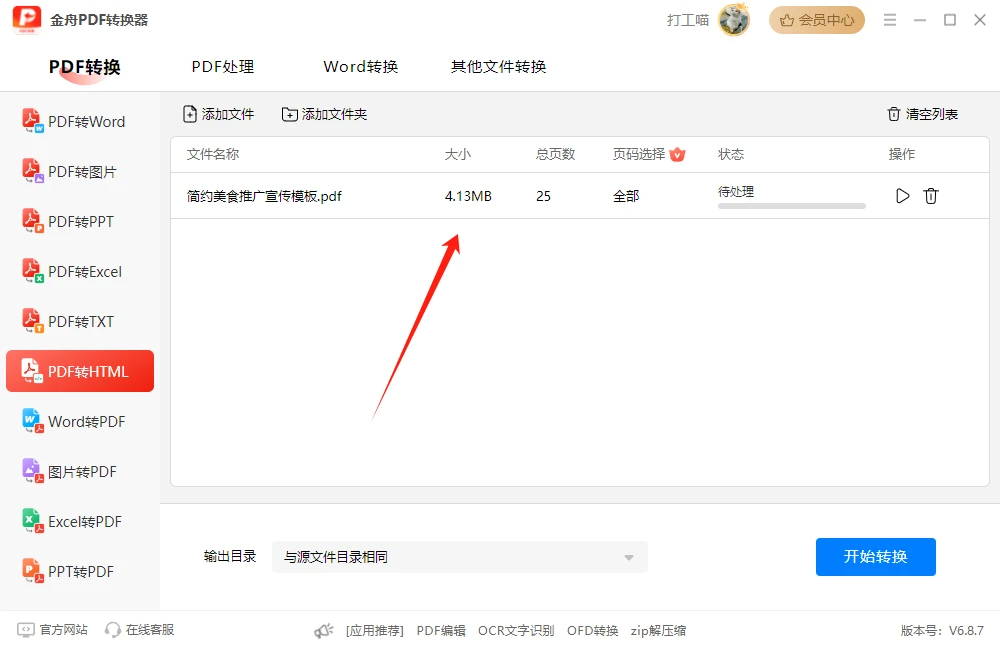Open 在线客服 online support

(139, 630)
